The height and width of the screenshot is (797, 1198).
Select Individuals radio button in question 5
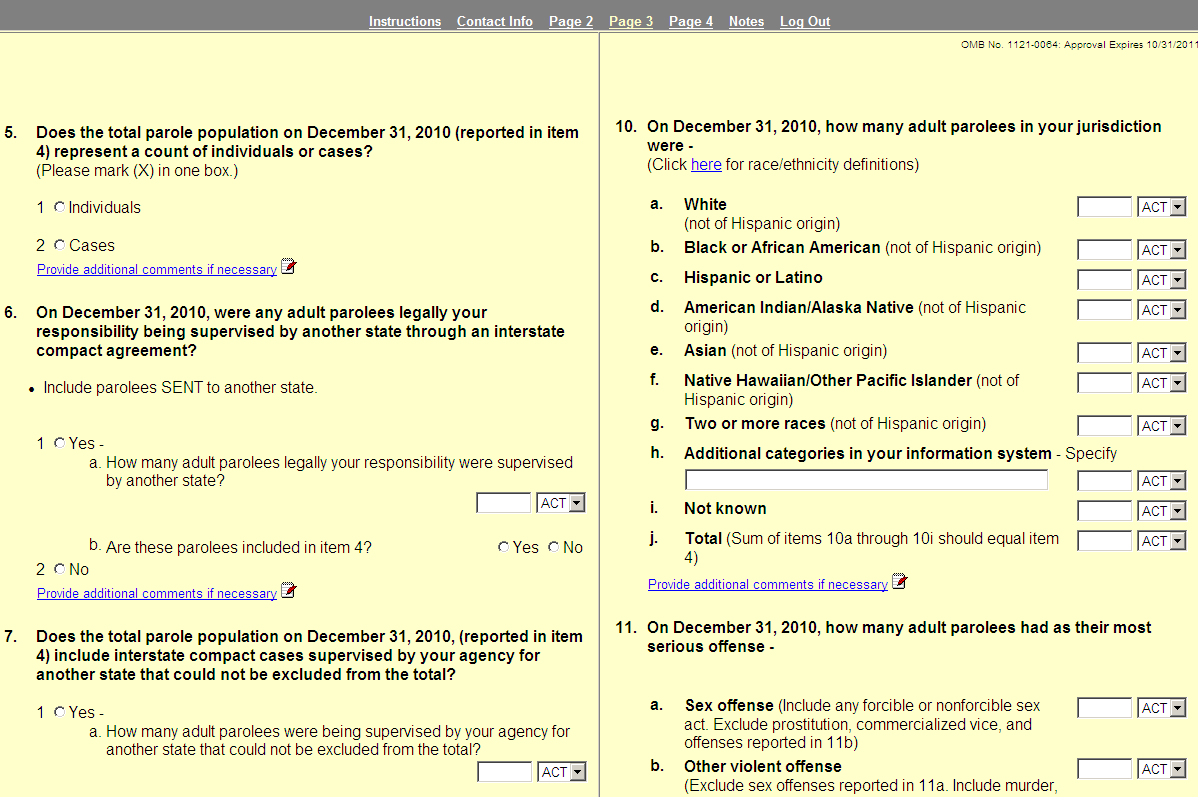coord(60,207)
